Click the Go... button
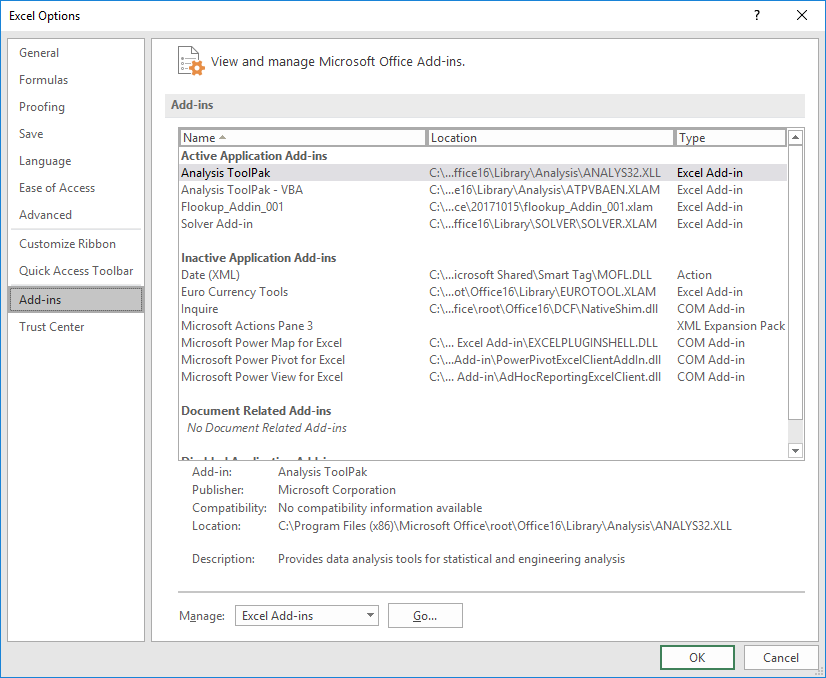The width and height of the screenshot is (826, 678). (425, 615)
